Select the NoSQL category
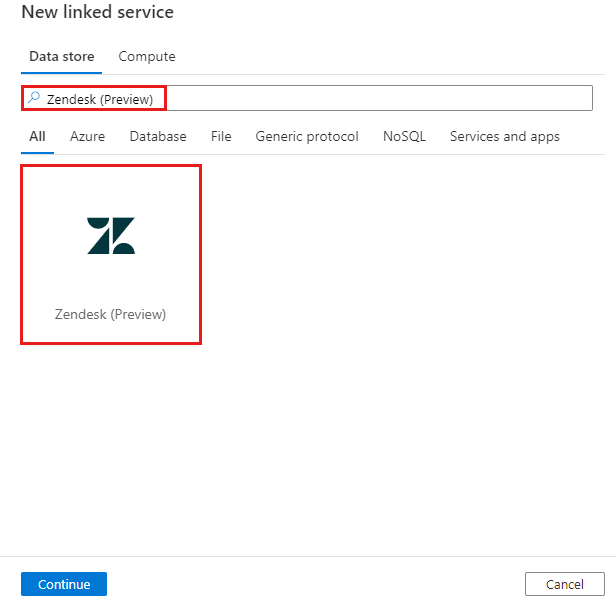The width and height of the screenshot is (616, 604). 404,136
